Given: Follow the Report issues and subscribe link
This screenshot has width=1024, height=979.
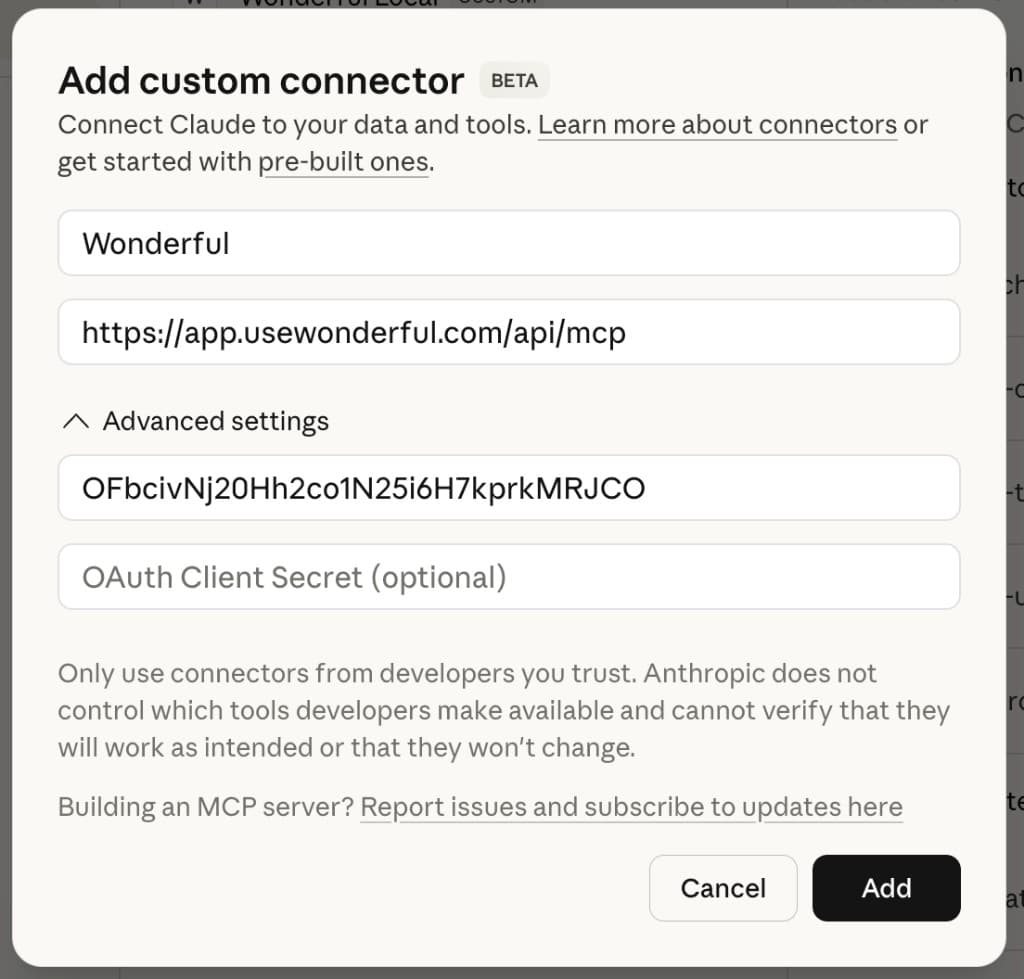Looking at the screenshot, I should click(x=631, y=807).
